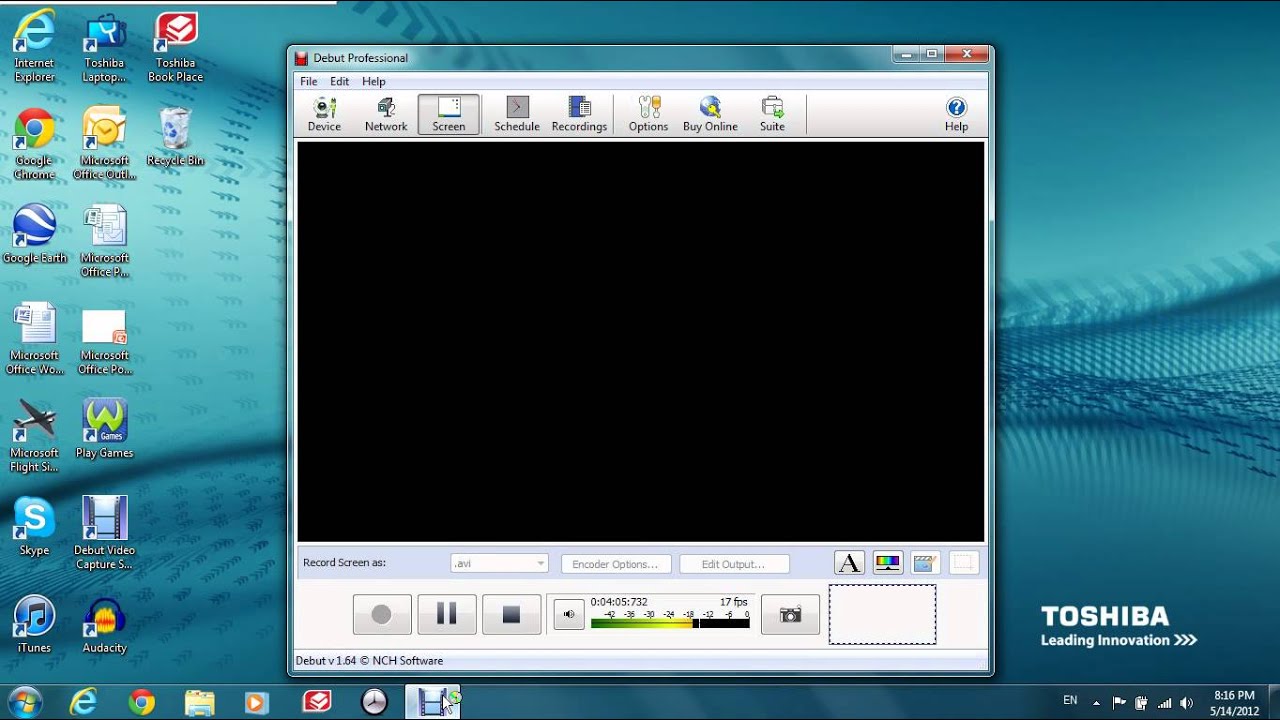Select the Recycle Bin icon
Image resolution: width=1280 pixels, height=720 pixels.
[175, 138]
